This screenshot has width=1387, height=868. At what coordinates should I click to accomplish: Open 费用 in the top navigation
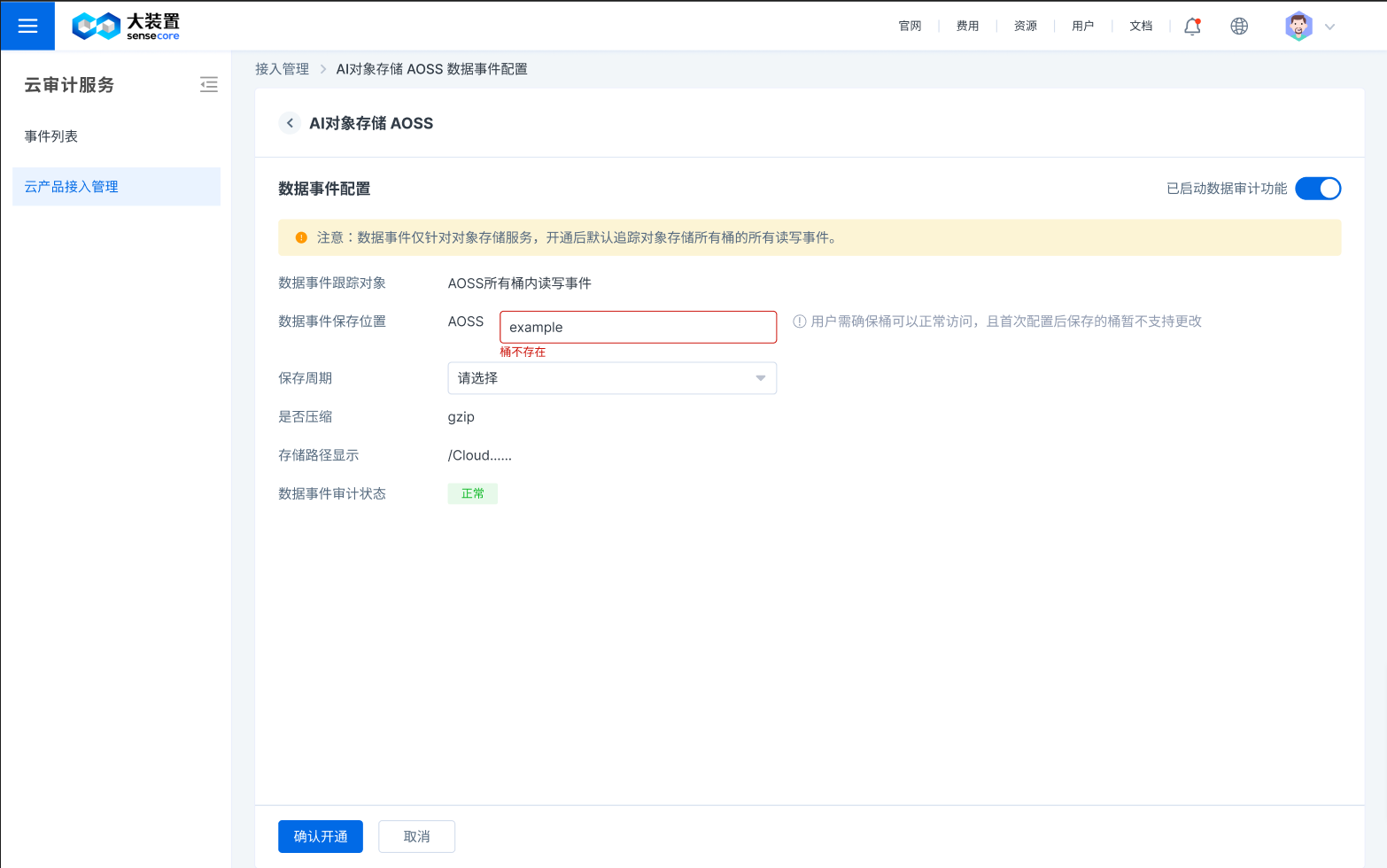click(967, 26)
